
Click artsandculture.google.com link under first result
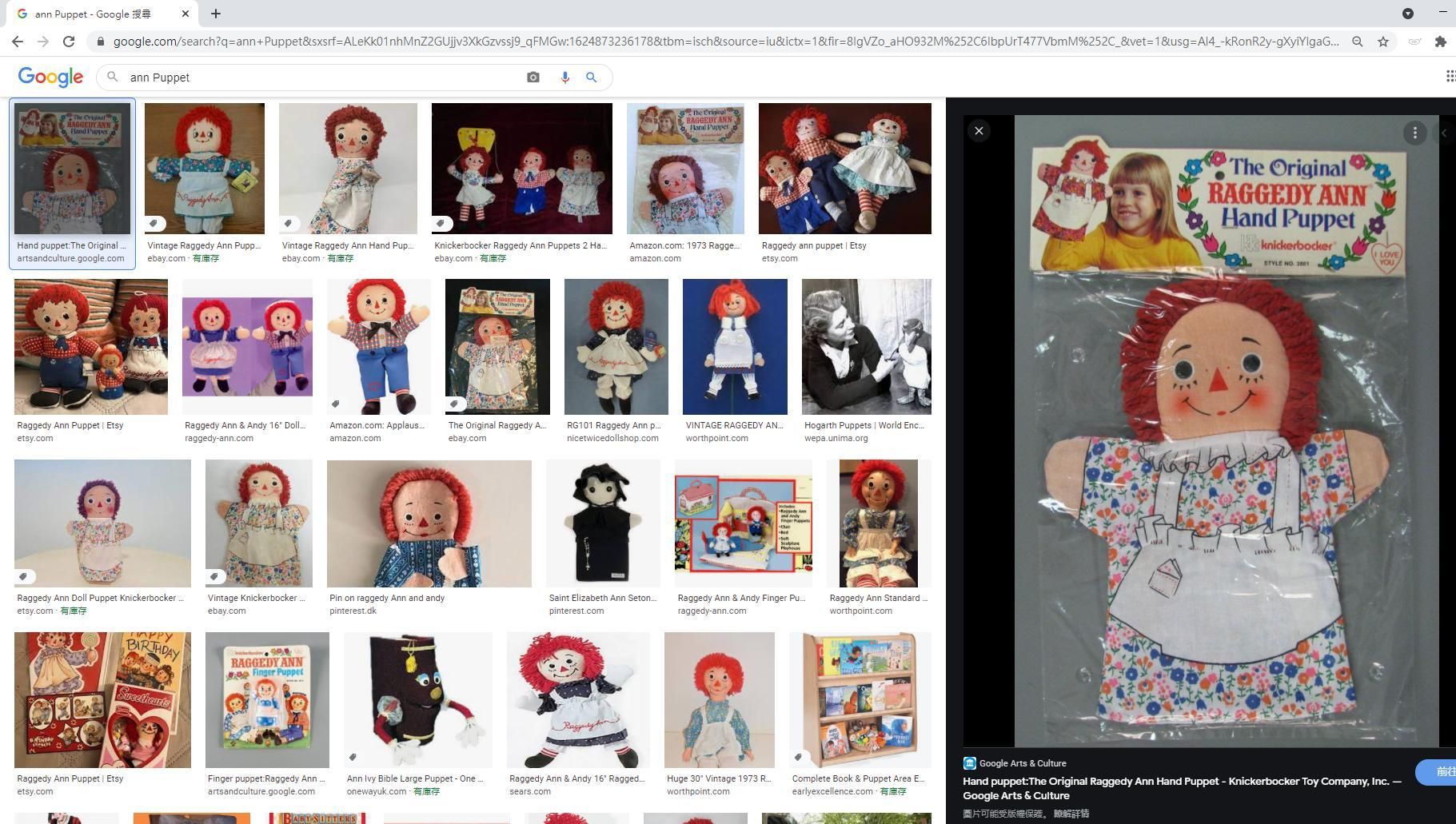[70, 258]
